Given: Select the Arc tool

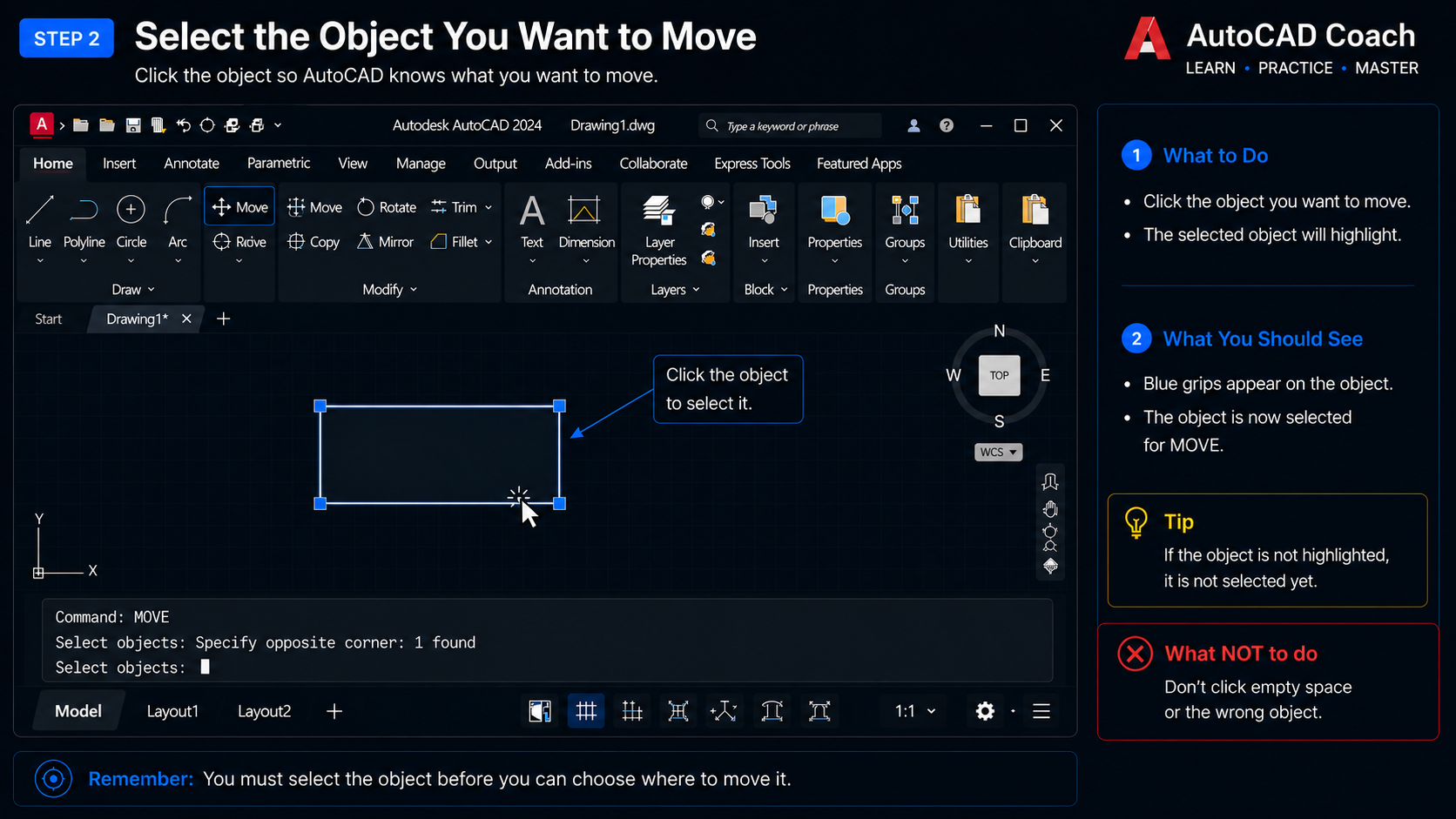Looking at the screenshot, I should pos(178,222).
